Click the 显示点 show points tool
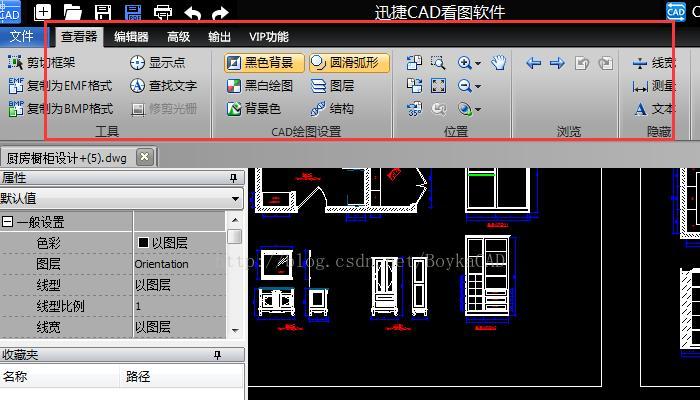Image resolution: width=700 pixels, height=400 pixels. [157, 62]
